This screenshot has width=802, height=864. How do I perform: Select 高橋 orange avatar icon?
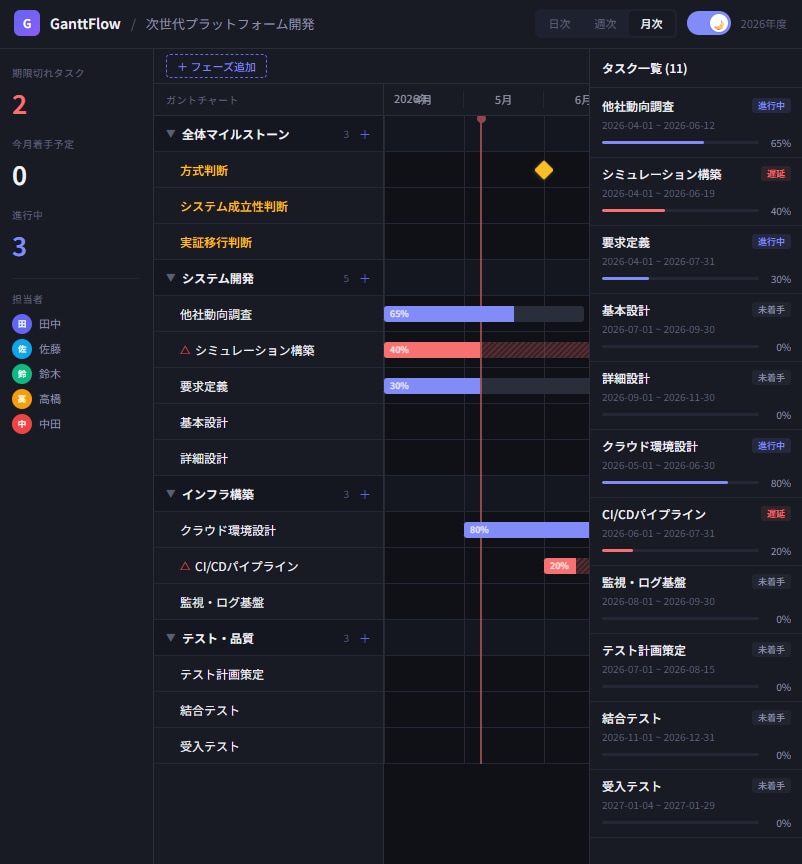pyautogui.click(x=22, y=399)
